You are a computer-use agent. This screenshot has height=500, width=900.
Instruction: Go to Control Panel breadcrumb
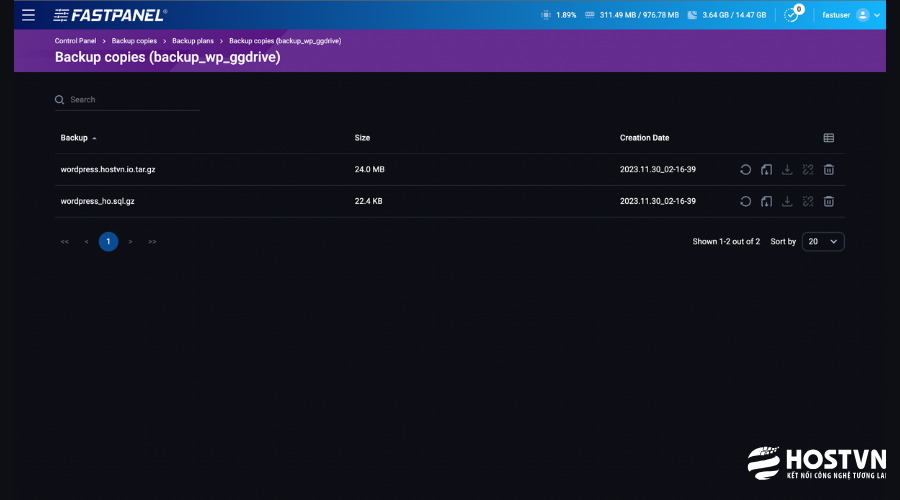(75, 41)
